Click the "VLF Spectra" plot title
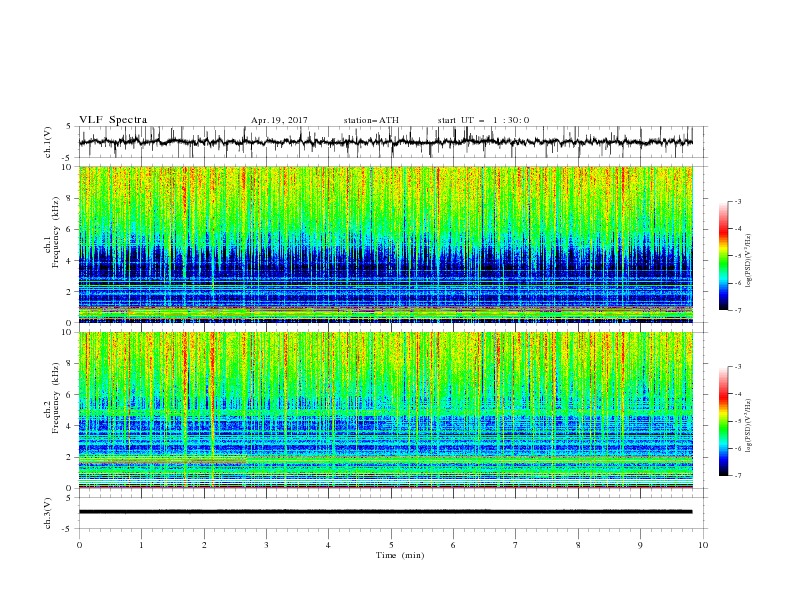The width and height of the screenshot is (792, 612). pyautogui.click(x=113, y=120)
